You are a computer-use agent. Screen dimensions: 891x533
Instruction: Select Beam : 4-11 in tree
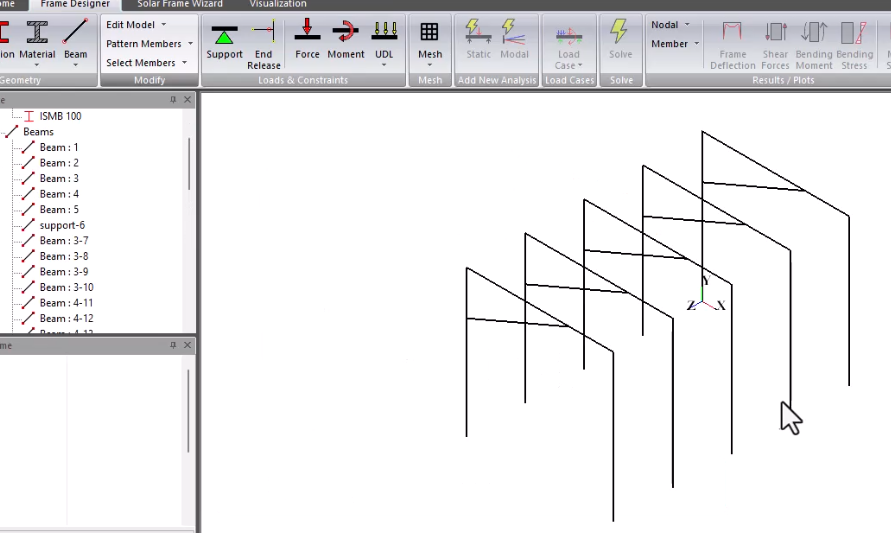coord(66,303)
